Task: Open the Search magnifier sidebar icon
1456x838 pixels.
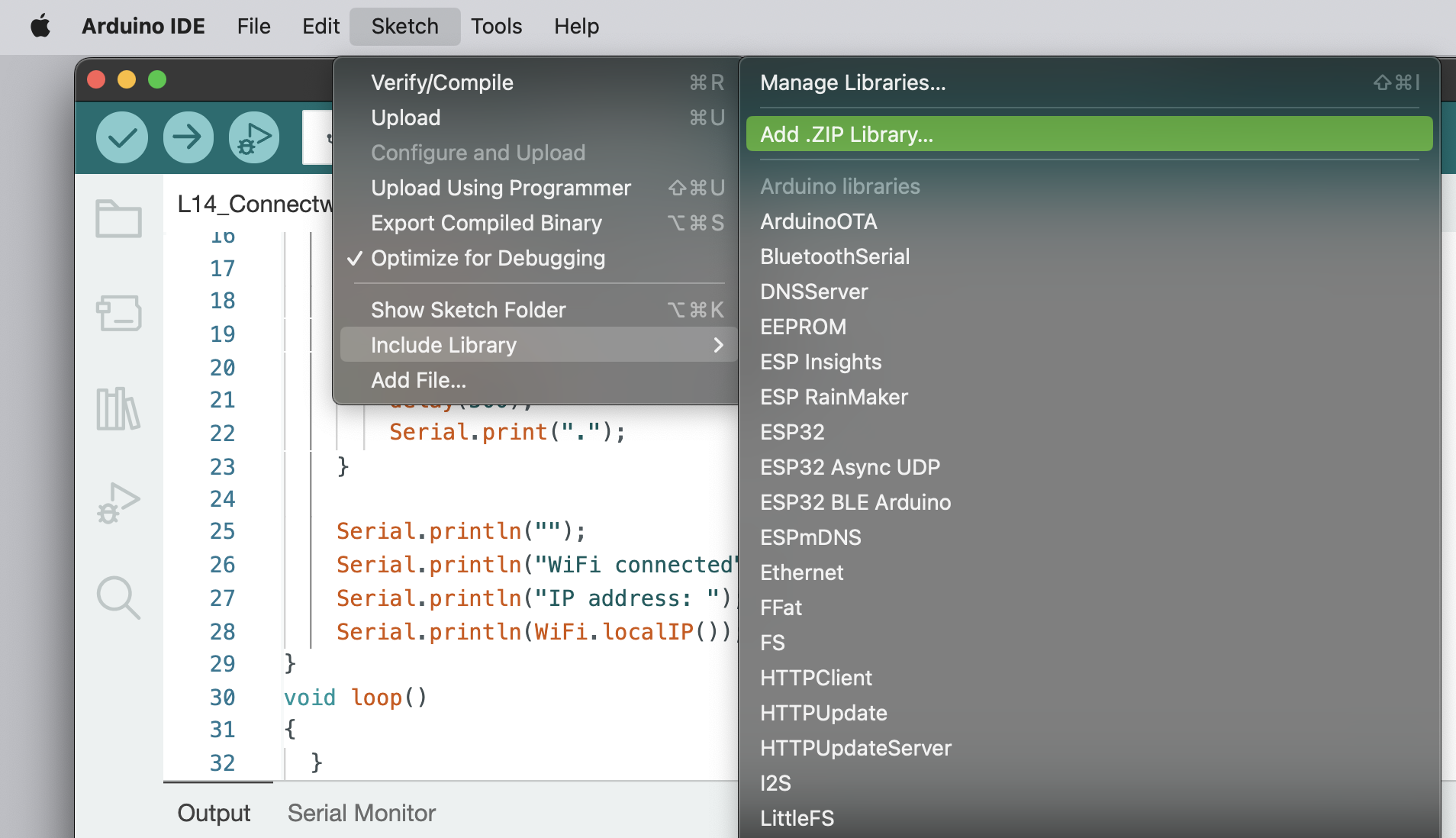Action: coord(118,597)
